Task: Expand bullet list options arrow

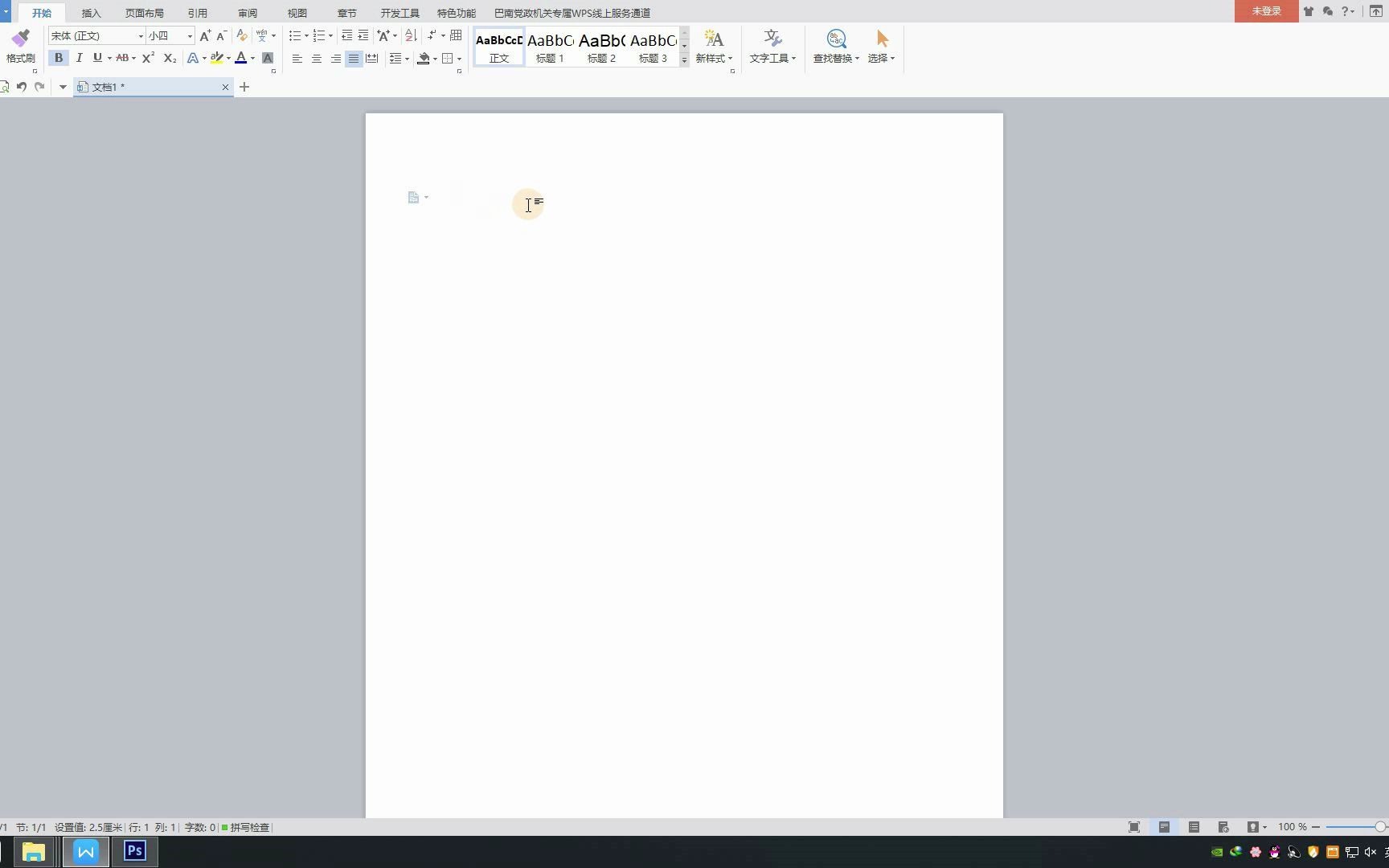Action: point(306,36)
